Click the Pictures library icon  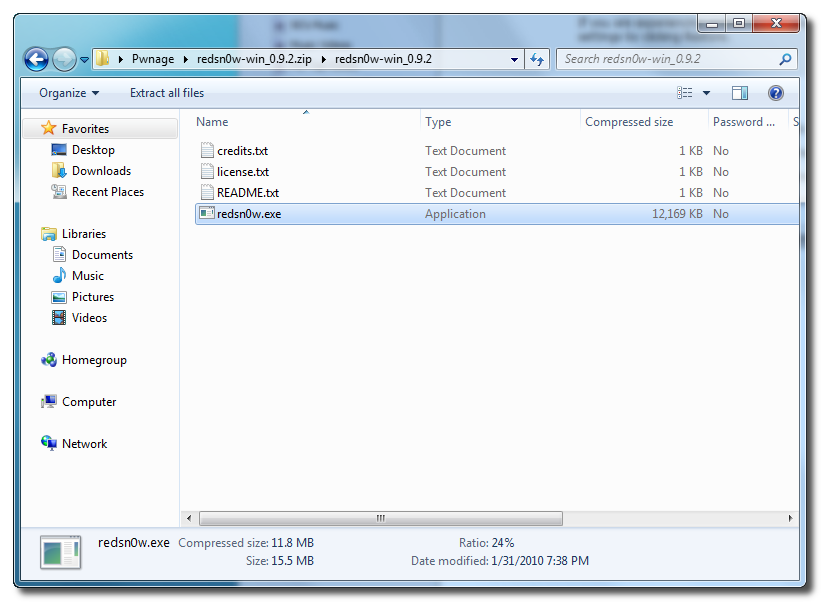click(59, 297)
